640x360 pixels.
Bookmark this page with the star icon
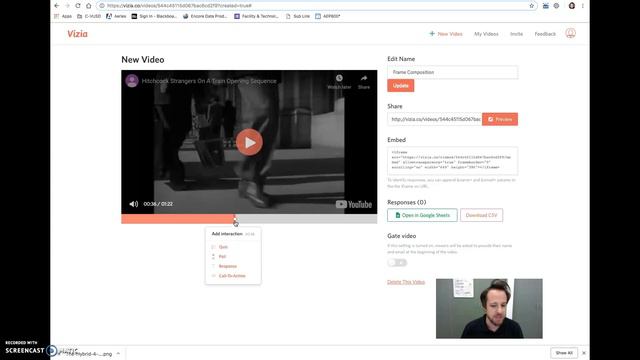click(531, 6)
